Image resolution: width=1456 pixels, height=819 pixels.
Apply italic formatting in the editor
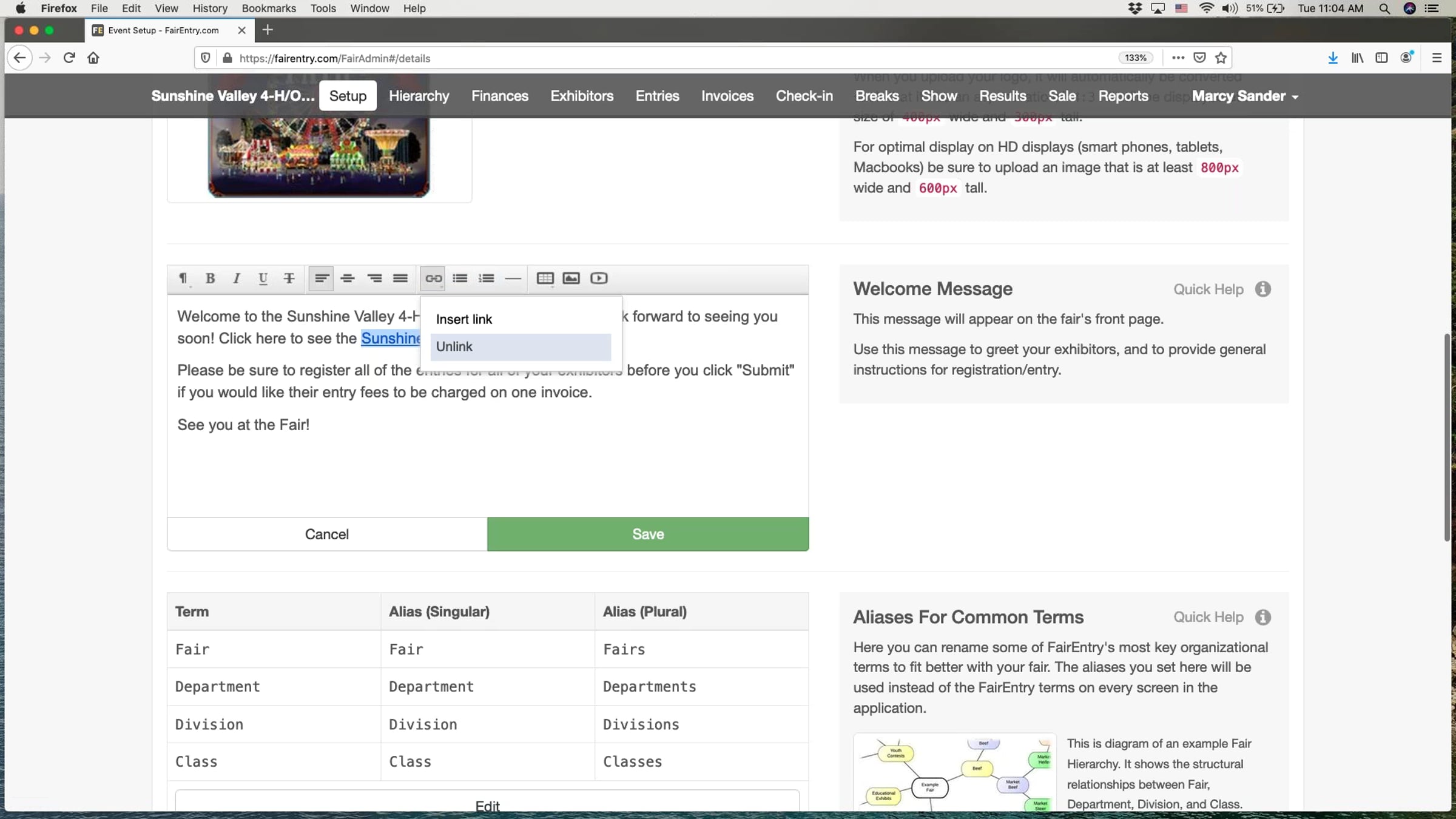coord(237,278)
